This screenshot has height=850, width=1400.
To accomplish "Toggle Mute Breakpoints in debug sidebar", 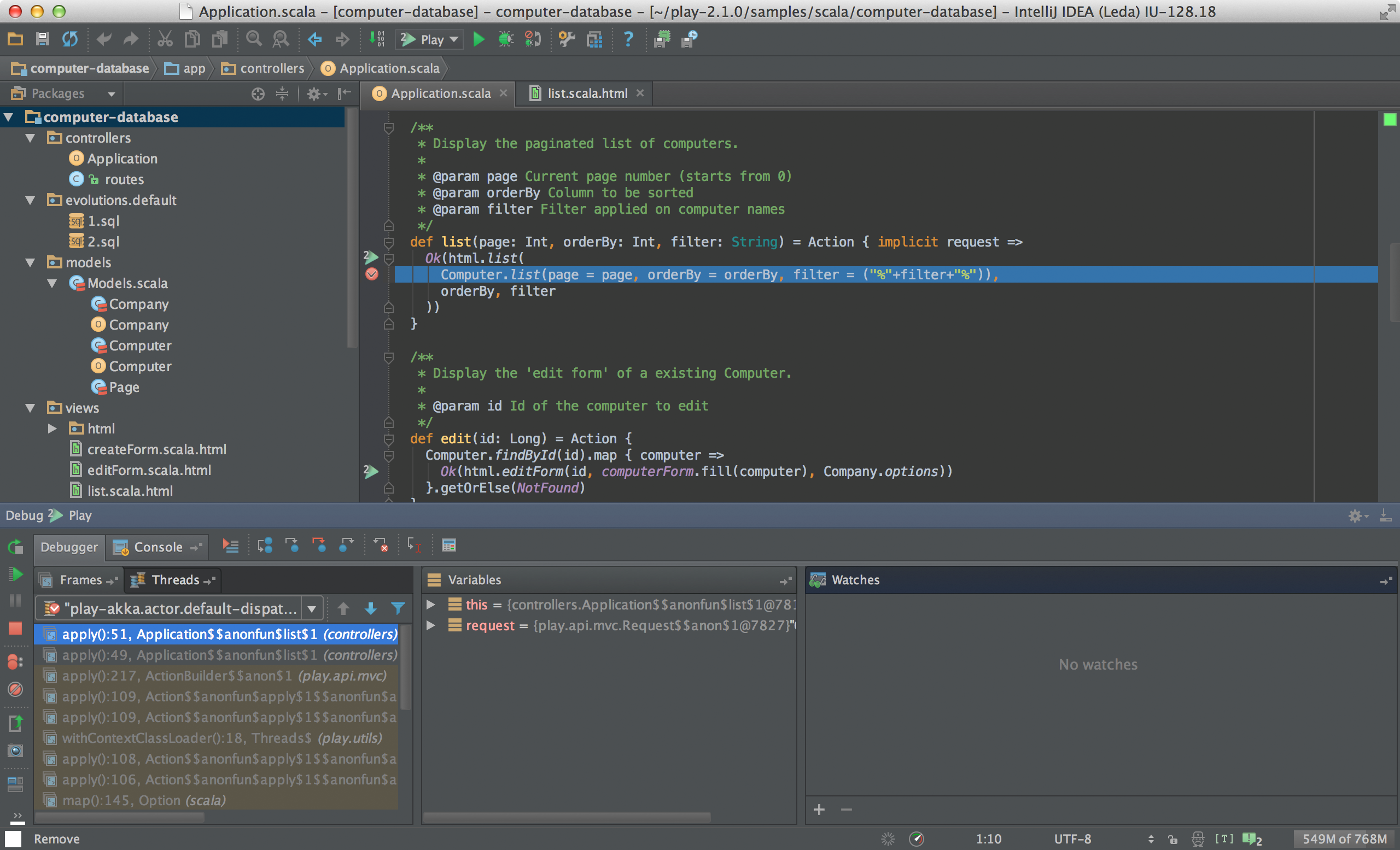I will click(15, 689).
